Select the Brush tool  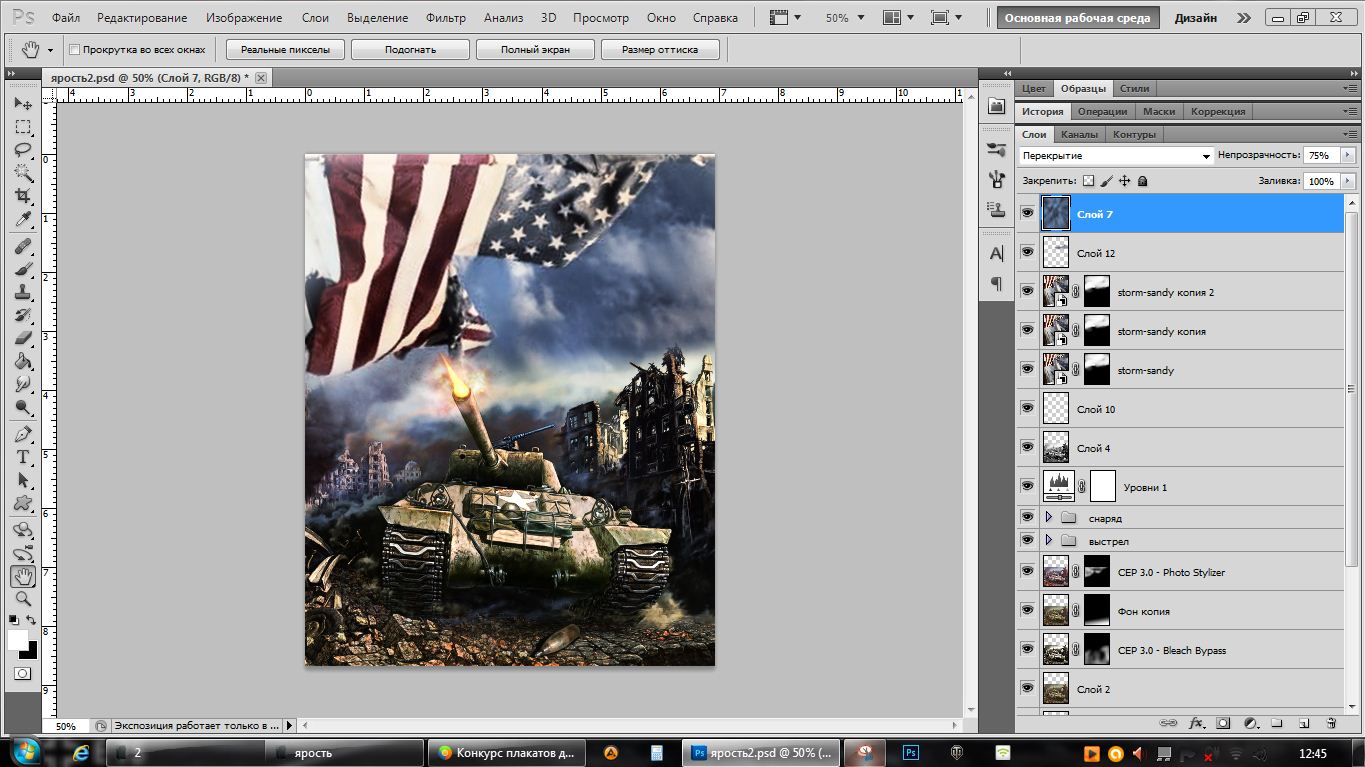pos(23,269)
